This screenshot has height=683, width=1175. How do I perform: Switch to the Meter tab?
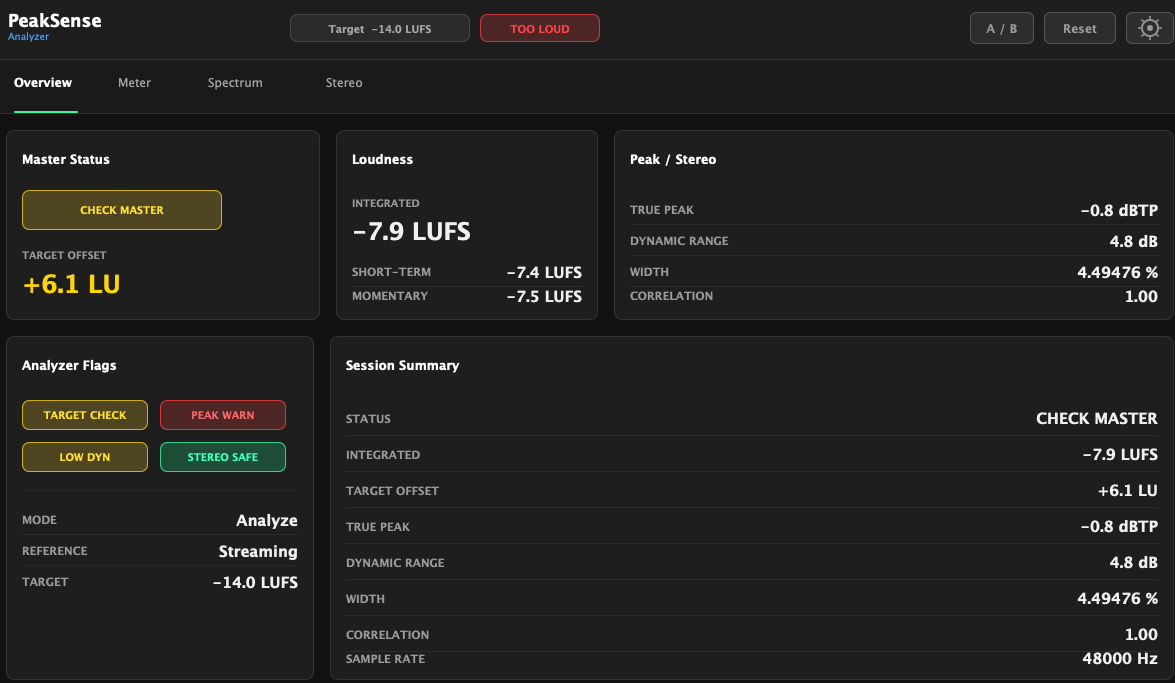click(x=134, y=82)
